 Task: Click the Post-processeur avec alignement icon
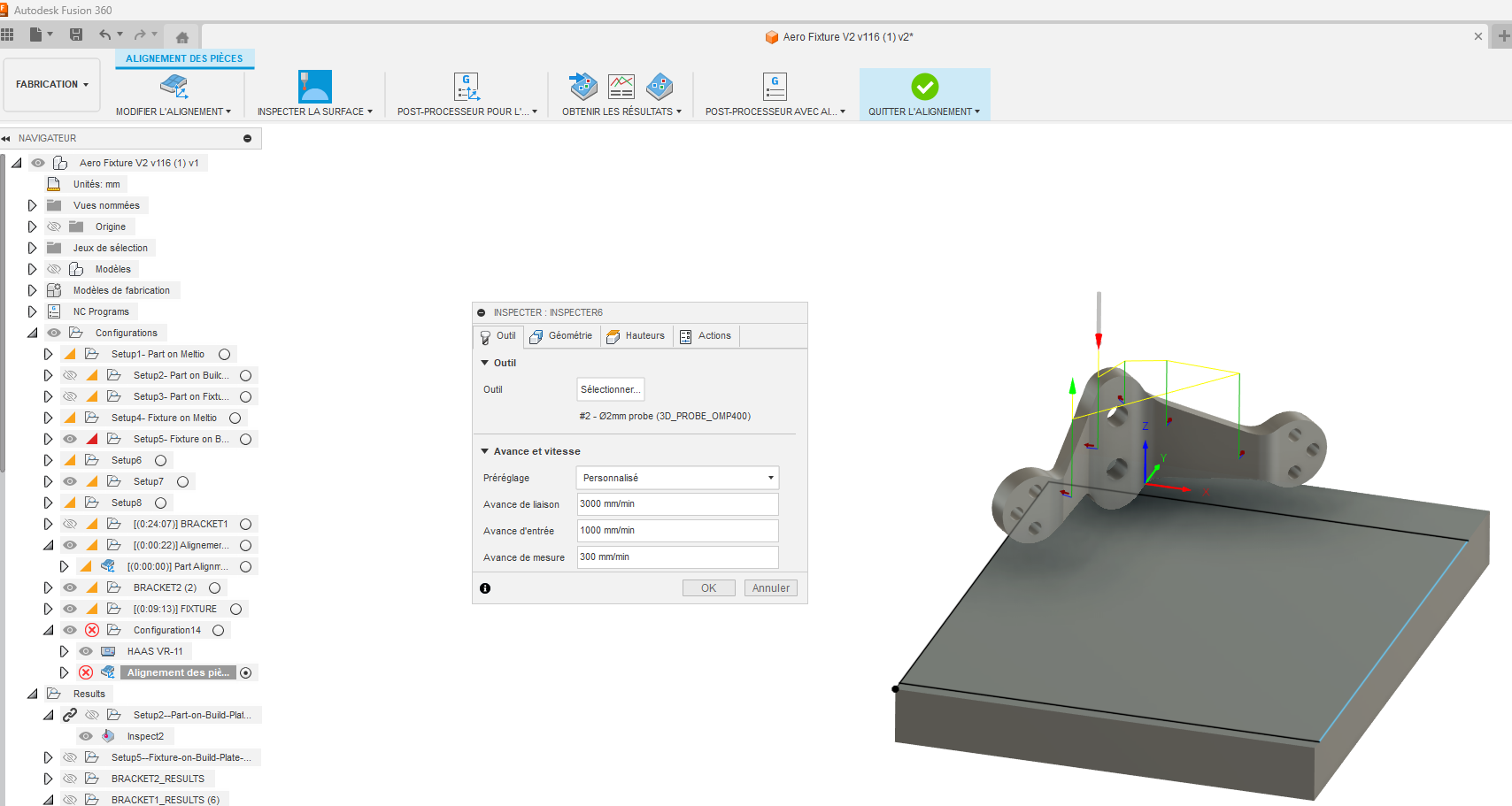tap(775, 87)
